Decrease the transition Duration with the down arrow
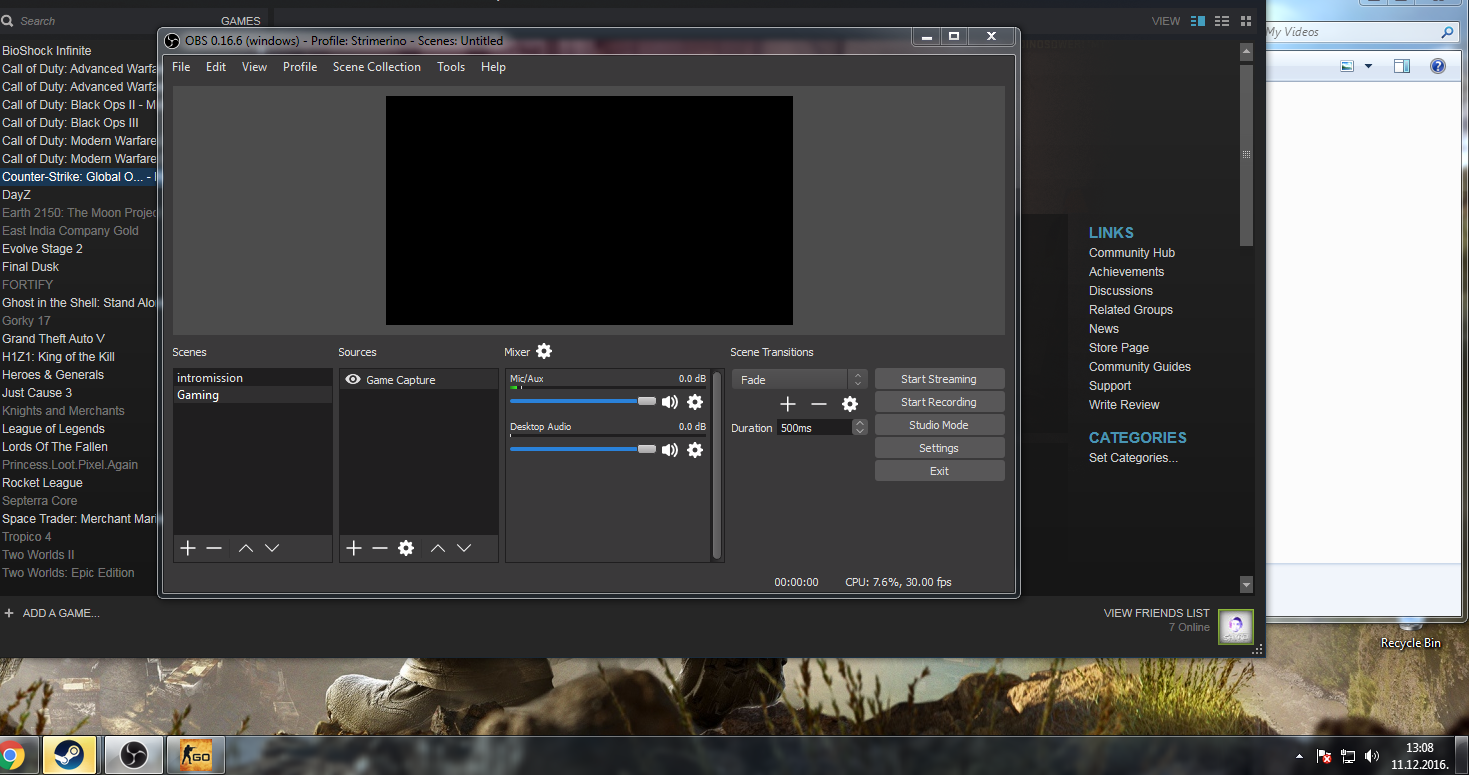The image size is (1469, 775). pos(860,431)
